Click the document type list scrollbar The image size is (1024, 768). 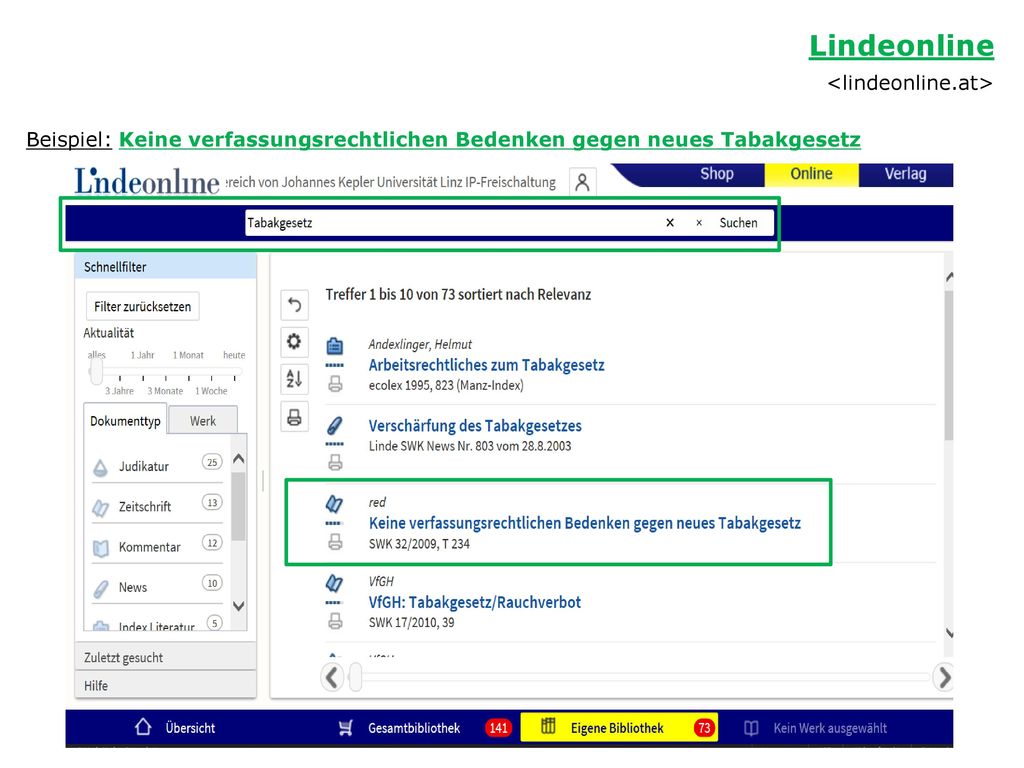click(238, 506)
